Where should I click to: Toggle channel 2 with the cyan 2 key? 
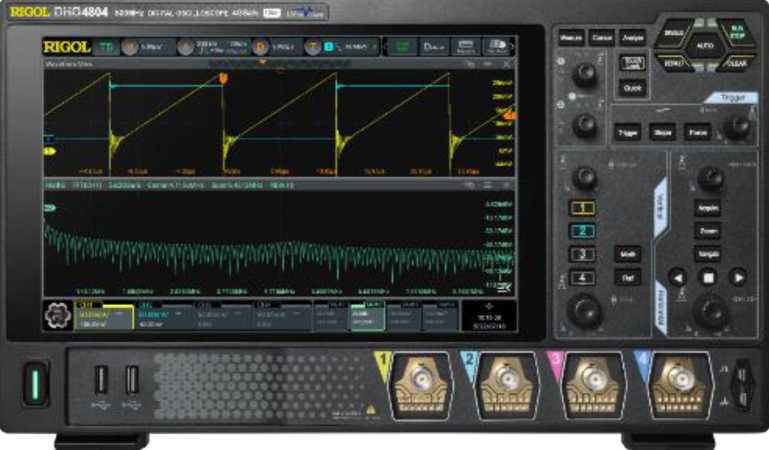[581, 231]
